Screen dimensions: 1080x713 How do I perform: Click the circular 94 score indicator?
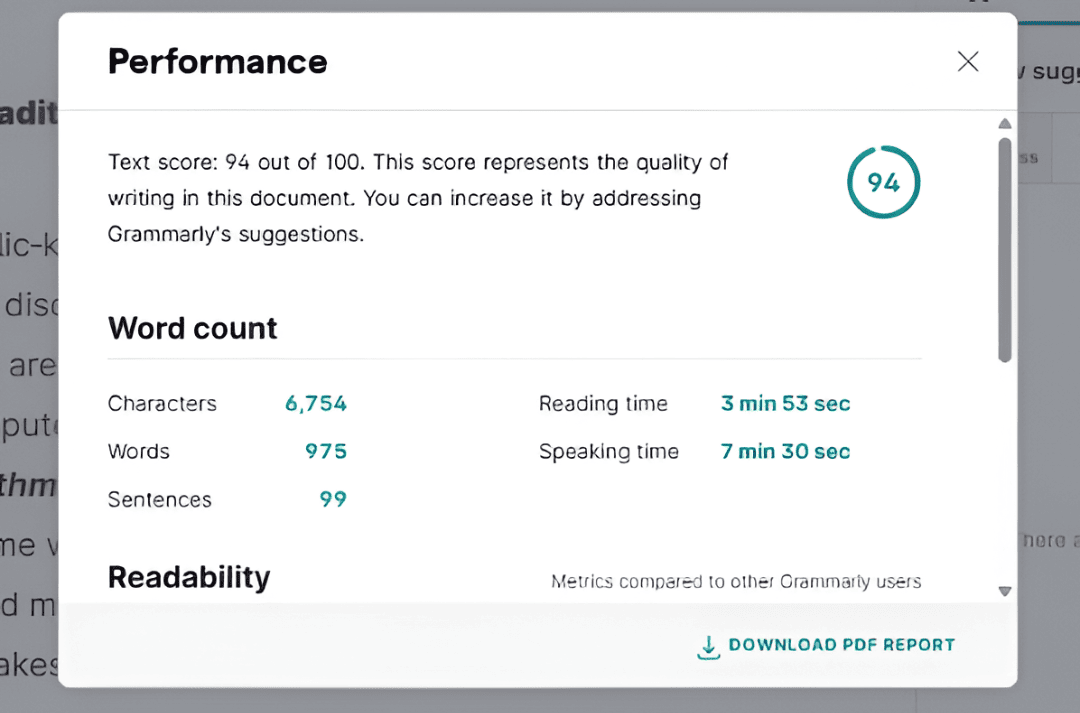tap(883, 183)
